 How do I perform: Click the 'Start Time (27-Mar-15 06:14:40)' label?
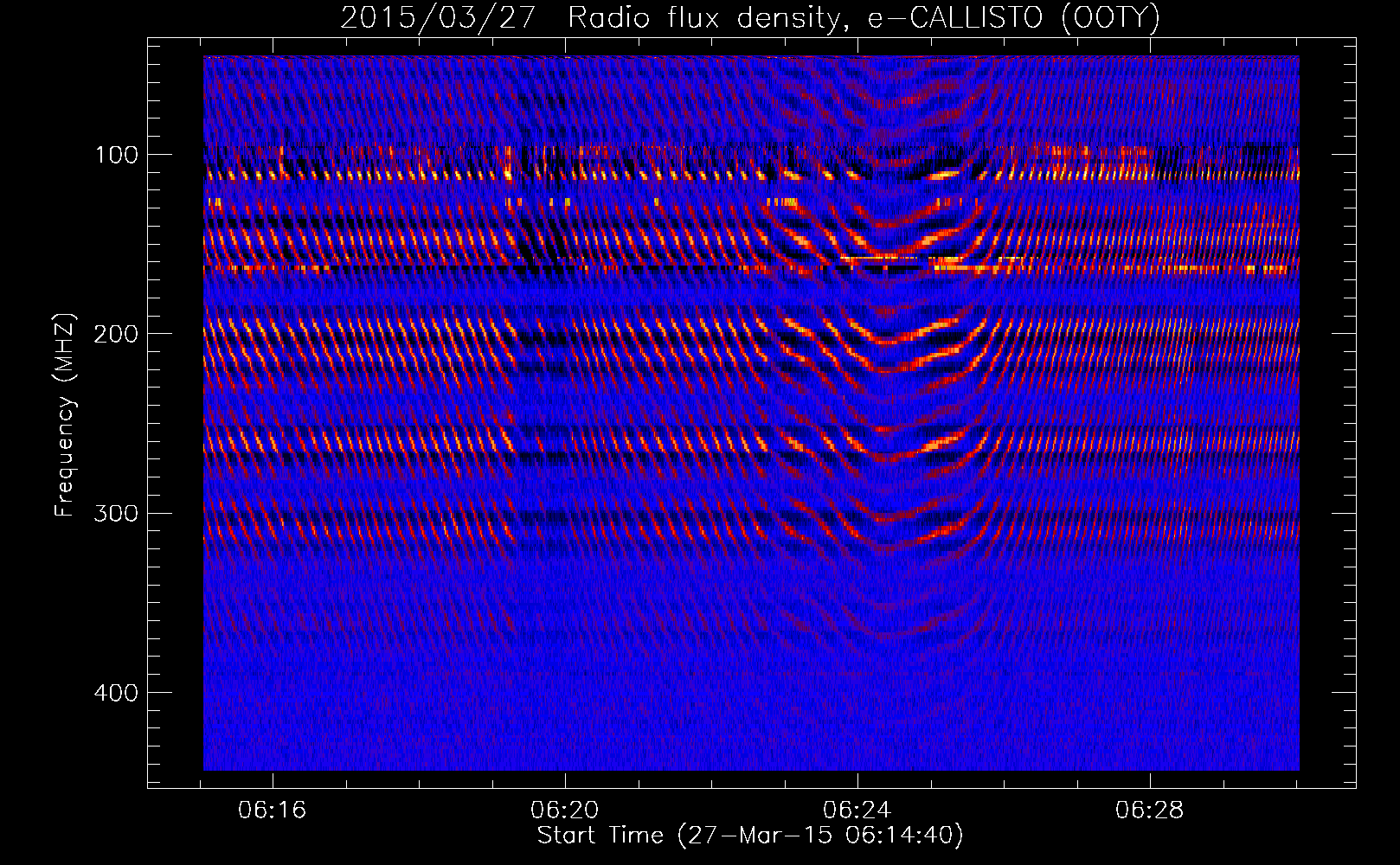(749, 836)
